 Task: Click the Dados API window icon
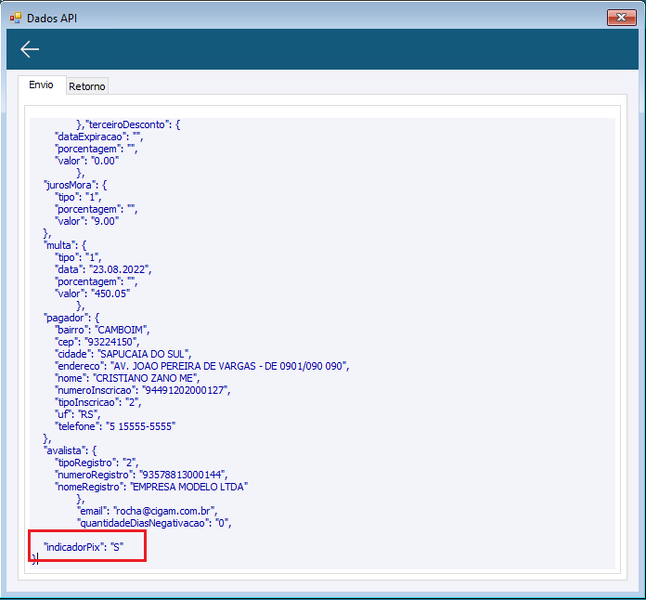(x=15, y=18)
